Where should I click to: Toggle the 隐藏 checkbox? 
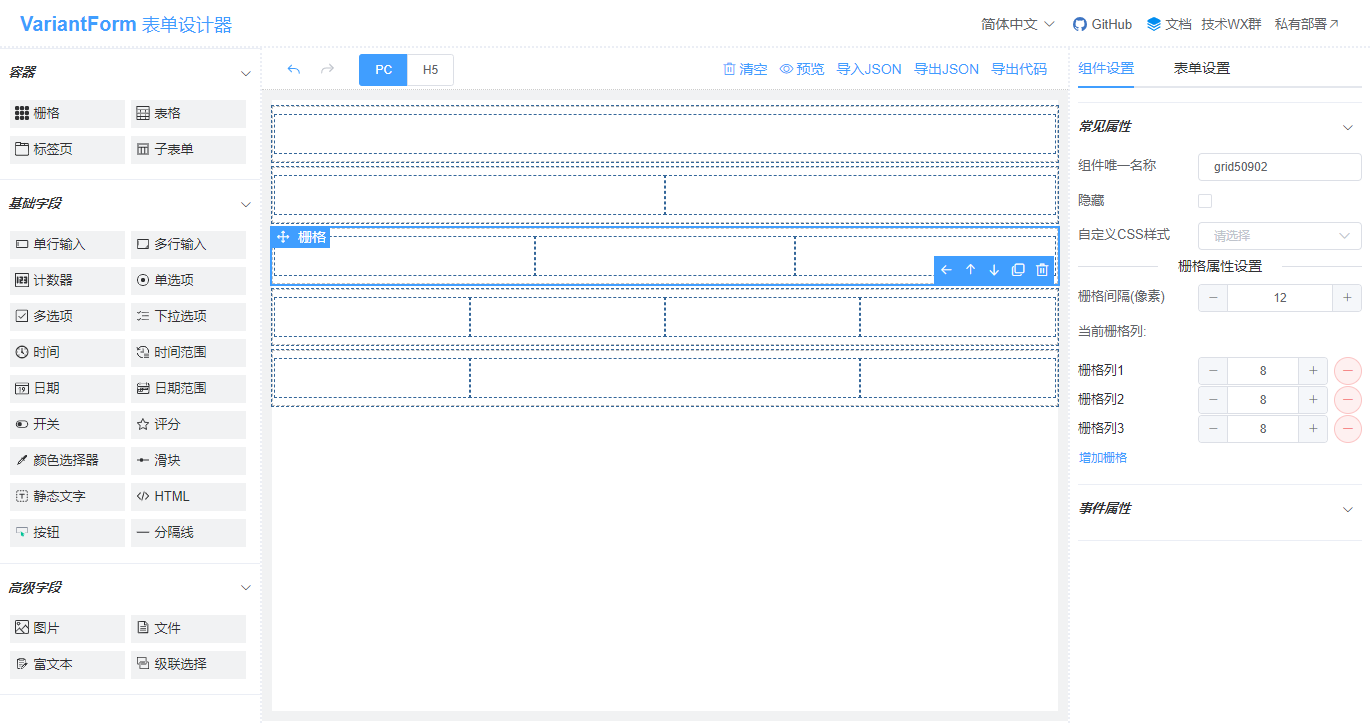coord(1205,201)
